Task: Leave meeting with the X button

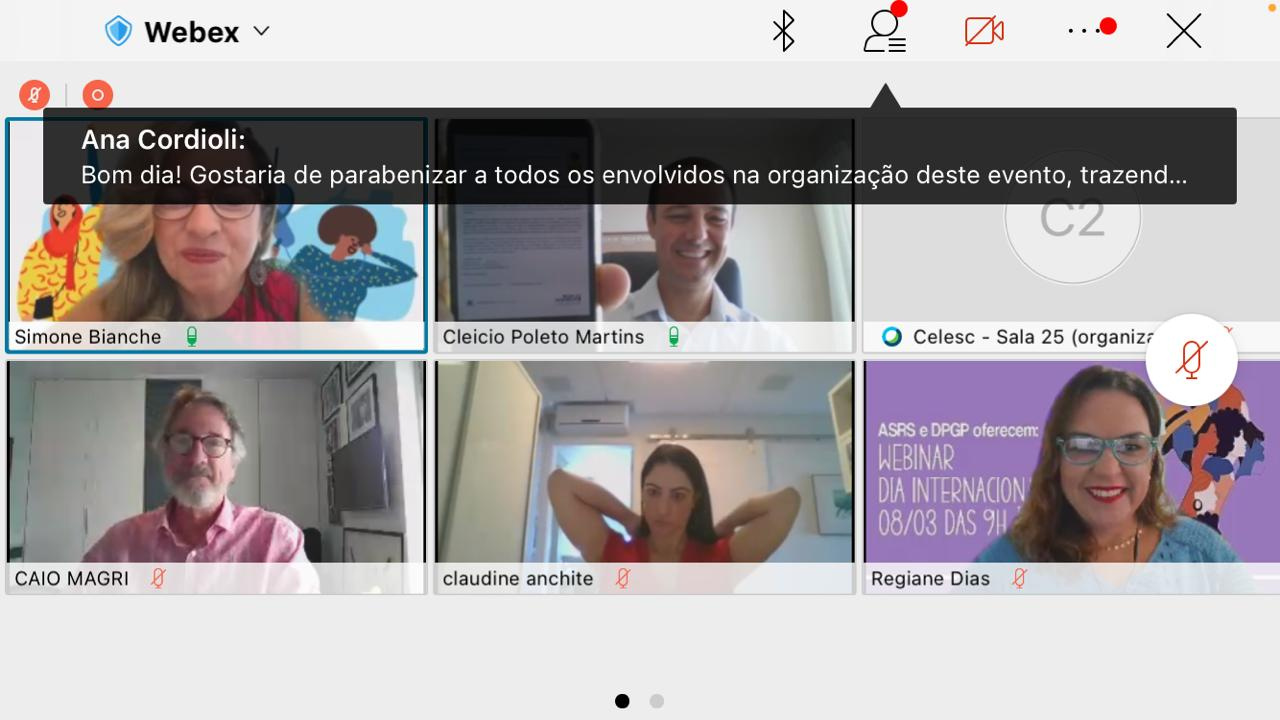Action: click(x=1183, y=32)
